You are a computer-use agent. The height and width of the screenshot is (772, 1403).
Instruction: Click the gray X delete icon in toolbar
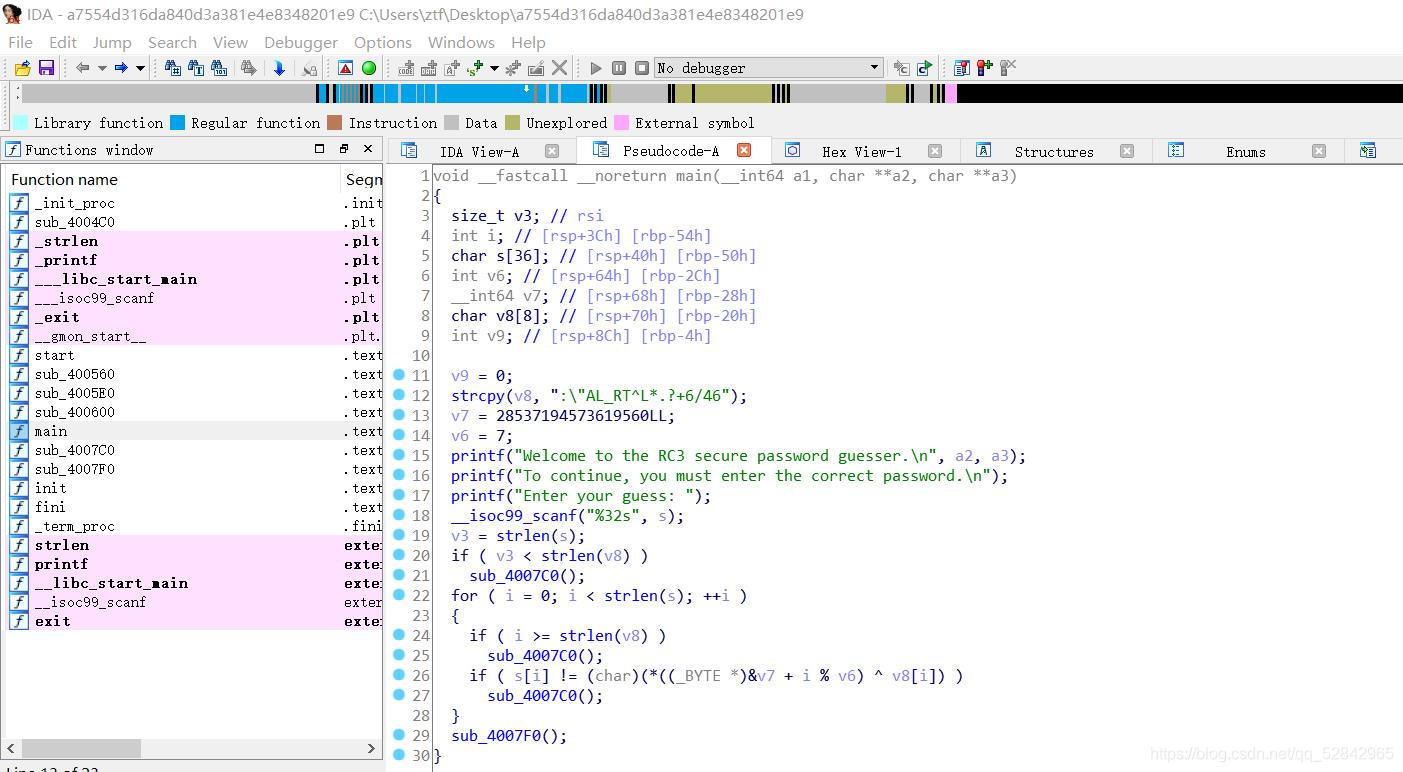tap(560, 68)
